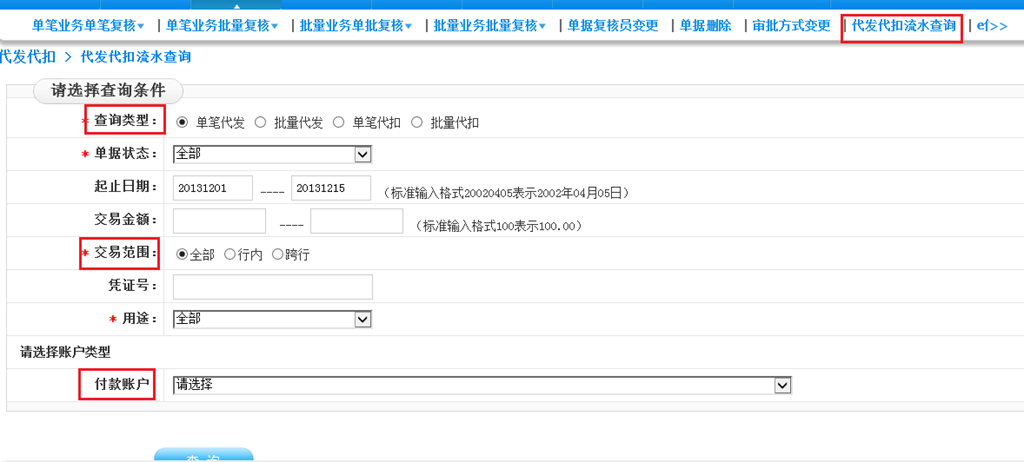Choose 跨行 as the transaction scope
Image resolution: width=1024 pixels, height=462 pixels.
[x=278, y=254]
